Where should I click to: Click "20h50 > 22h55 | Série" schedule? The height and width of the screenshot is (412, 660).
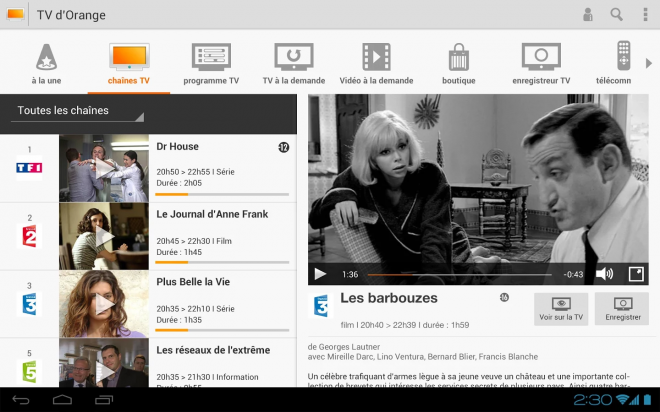[x=195, y=172]
